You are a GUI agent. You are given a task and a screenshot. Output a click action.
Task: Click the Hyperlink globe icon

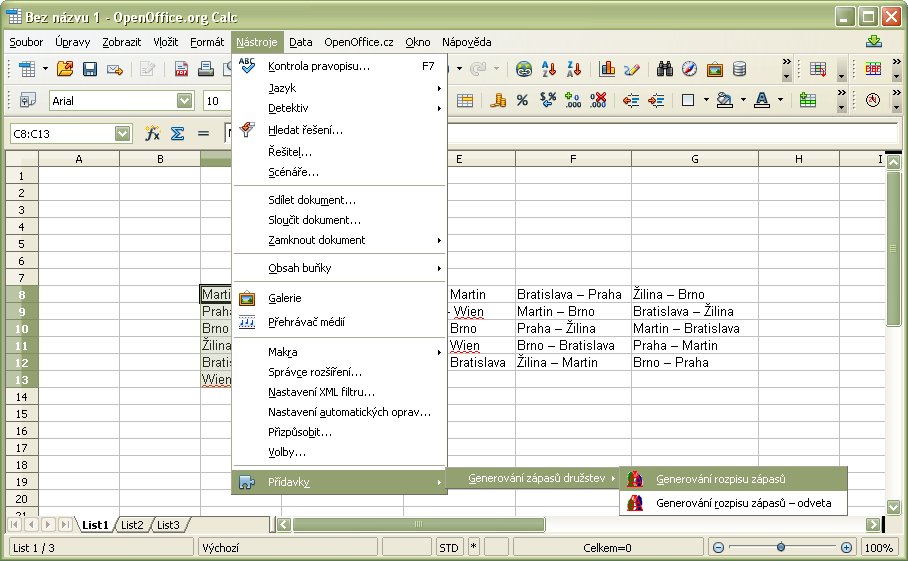pos(524,69)
